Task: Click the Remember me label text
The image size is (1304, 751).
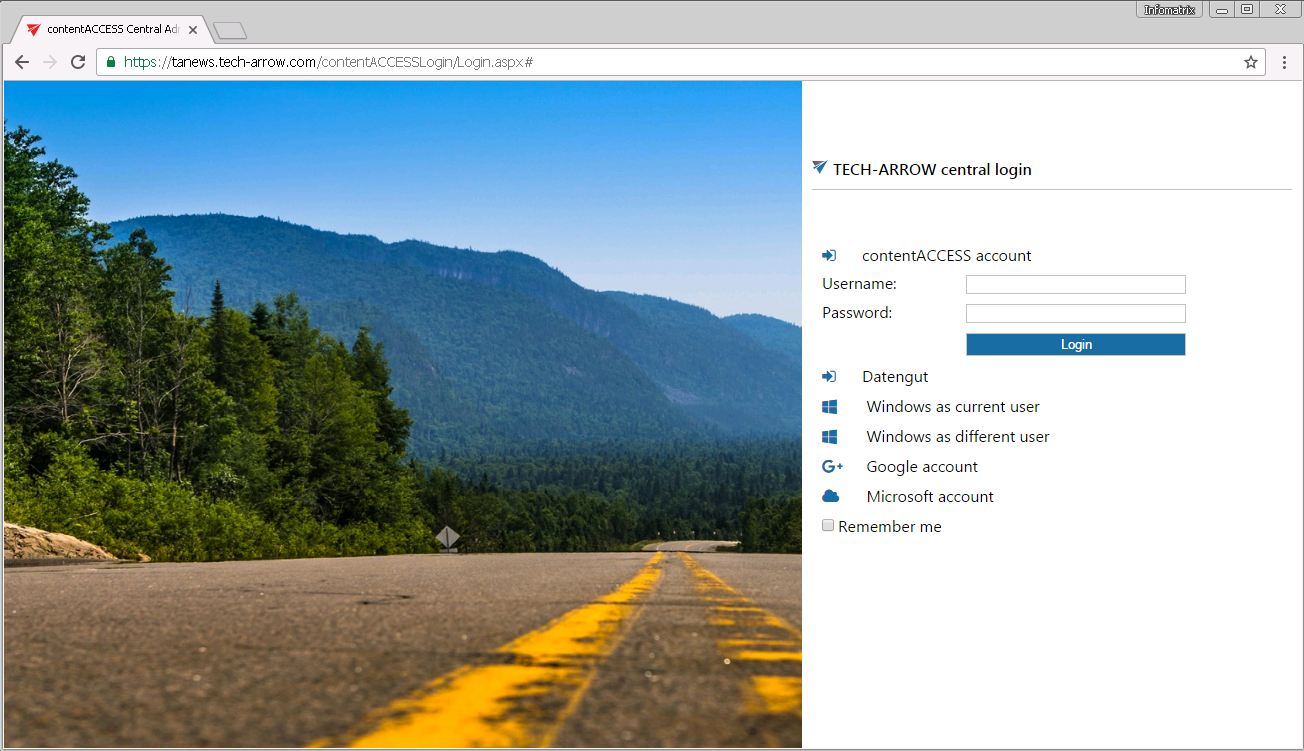Action: pos(890,527)
